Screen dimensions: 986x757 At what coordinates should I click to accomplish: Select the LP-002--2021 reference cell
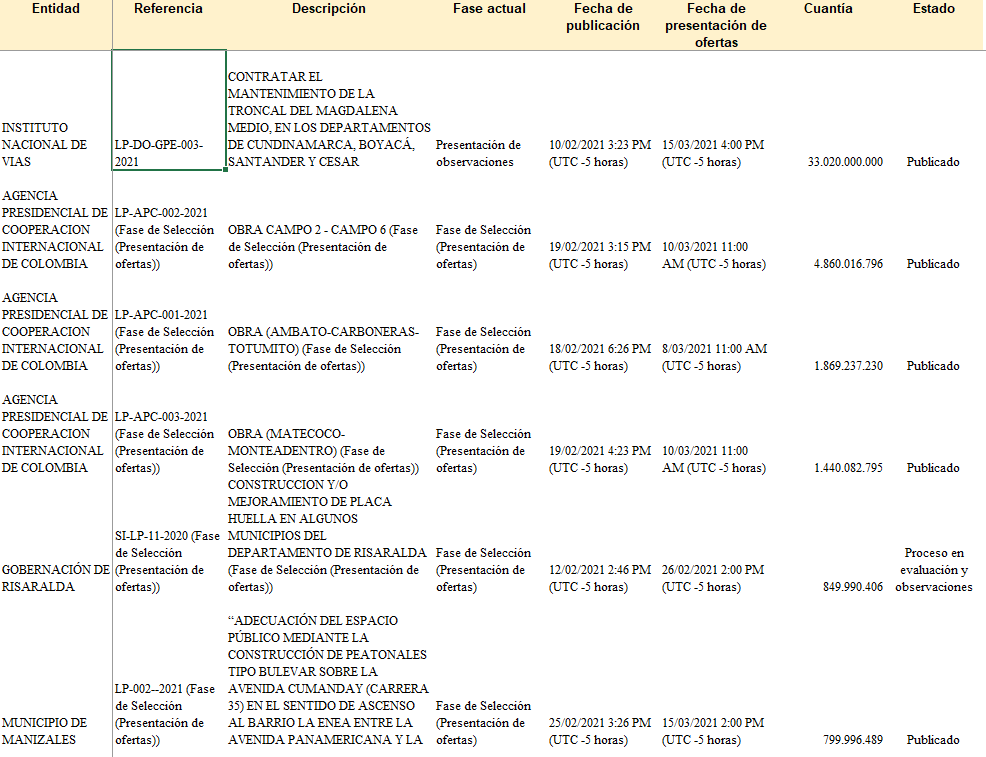(x=165, y=714)
